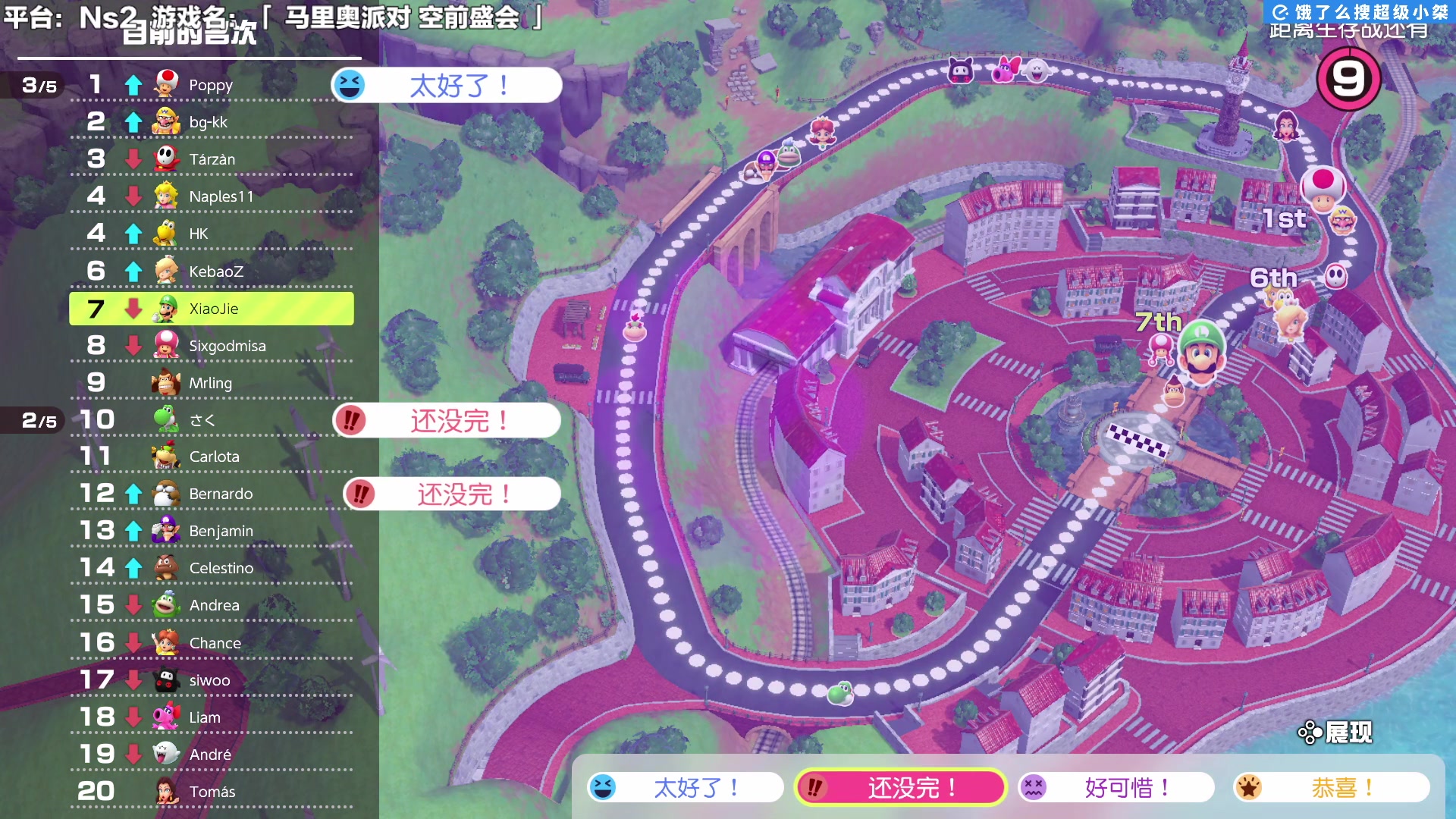
Task: Click HK's Koopa Troopa avatar
Action: click(166, 233)
